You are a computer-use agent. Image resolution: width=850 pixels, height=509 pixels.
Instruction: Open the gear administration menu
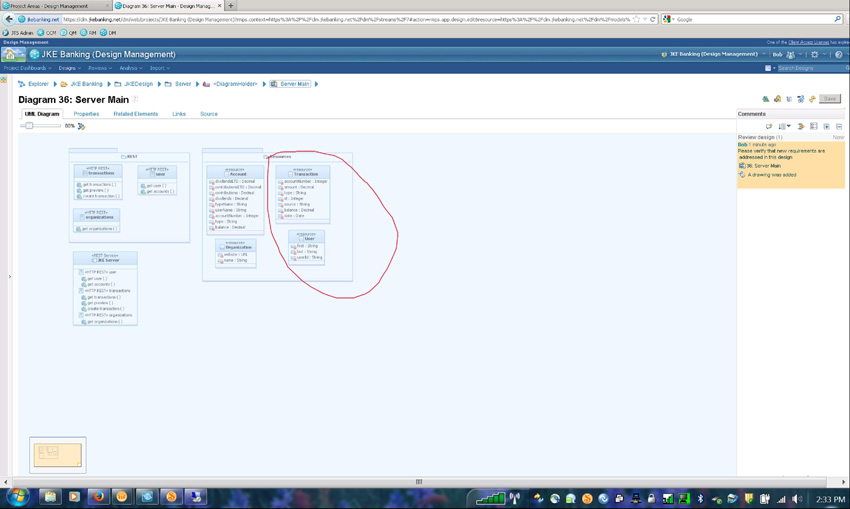(817, 54)
